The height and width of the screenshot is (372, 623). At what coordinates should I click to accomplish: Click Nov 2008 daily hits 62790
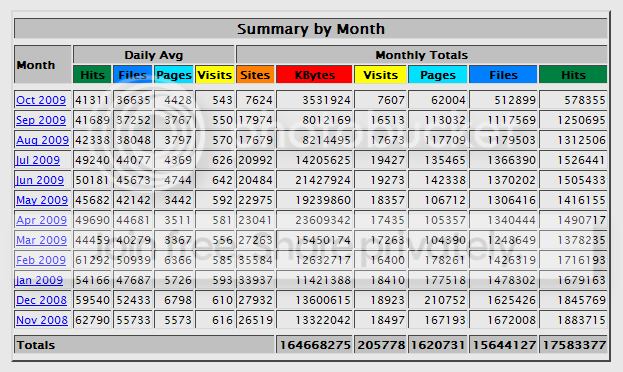click(x=92, y=320)
